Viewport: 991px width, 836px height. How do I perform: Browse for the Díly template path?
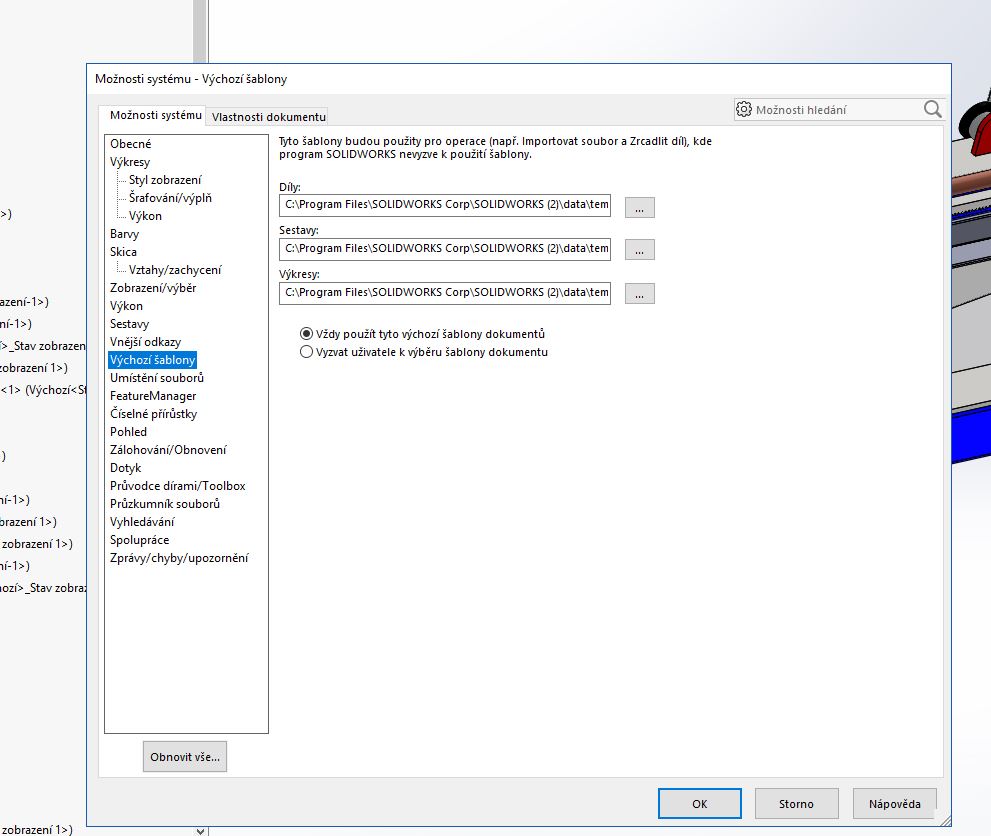tap(639, 207)
